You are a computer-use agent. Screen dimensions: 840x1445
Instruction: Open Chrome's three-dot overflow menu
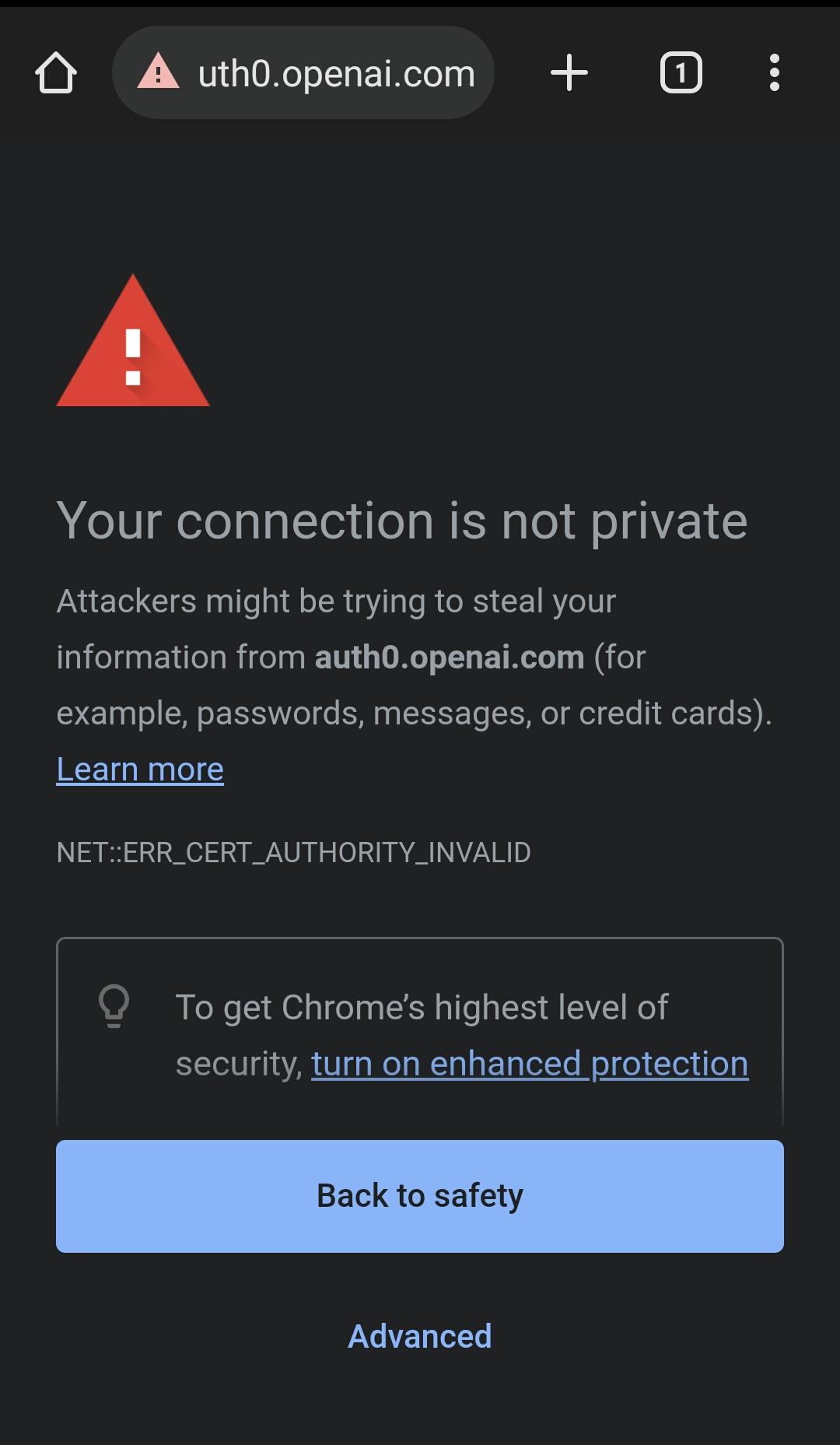coord(774,72)
